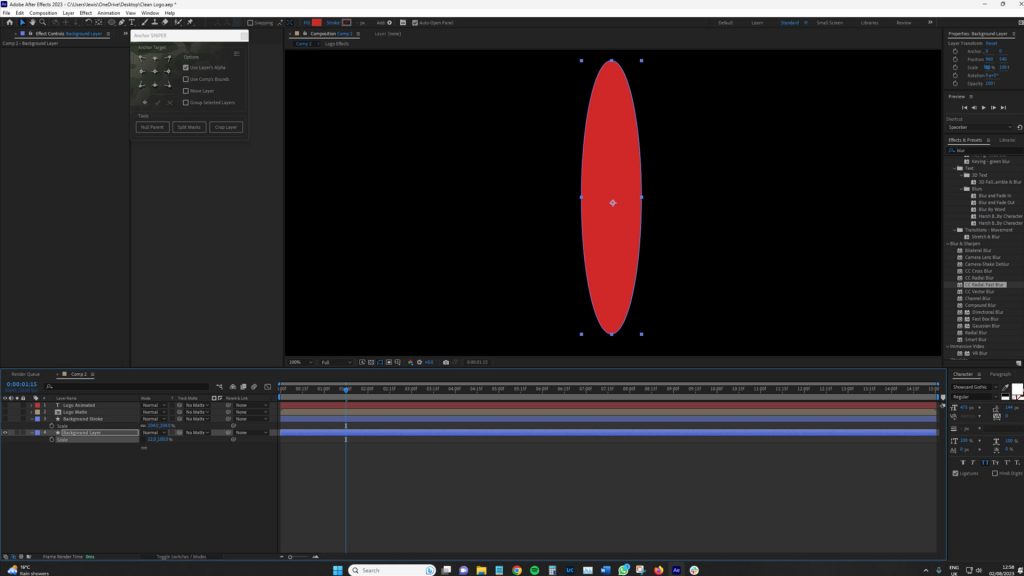Open the Composition menu

[x=43, y=13]
